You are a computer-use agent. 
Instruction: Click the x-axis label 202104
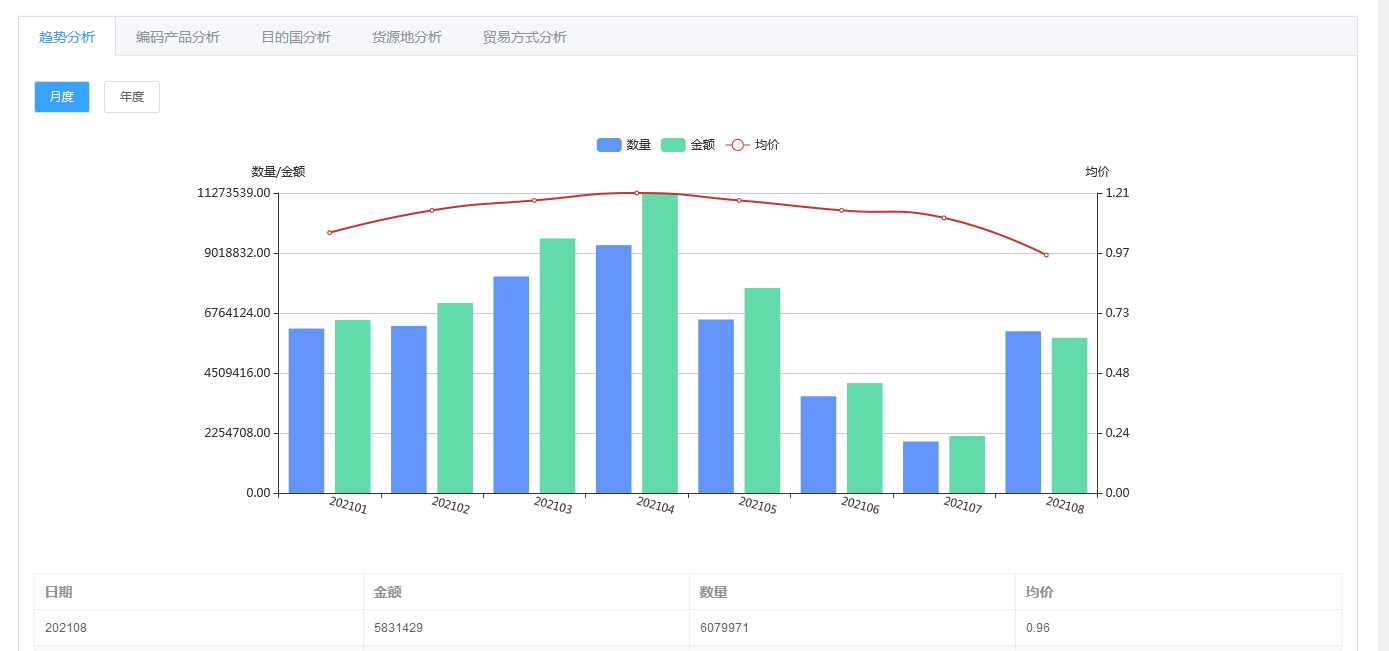pos(655,505)
